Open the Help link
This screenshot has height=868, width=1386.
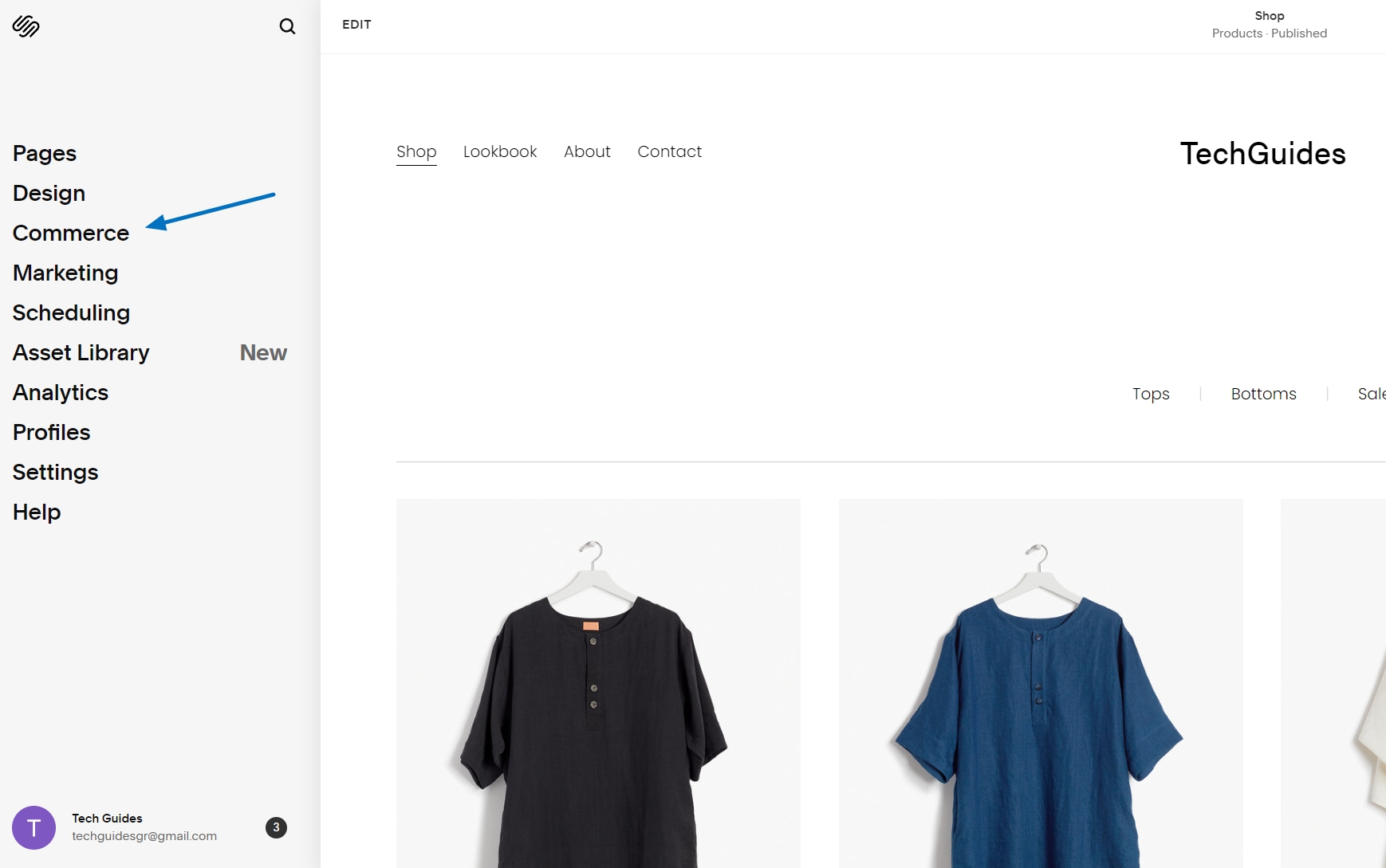click(x=36, y=512)
